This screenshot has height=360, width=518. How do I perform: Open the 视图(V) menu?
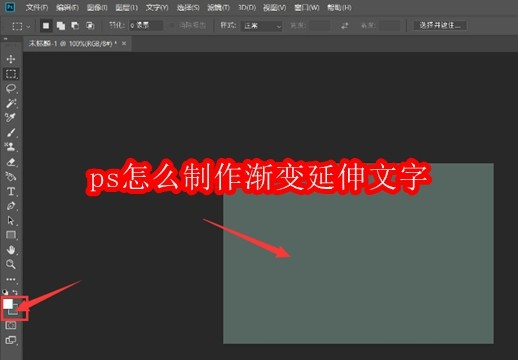pyautogui.click(x=274, y=7)
